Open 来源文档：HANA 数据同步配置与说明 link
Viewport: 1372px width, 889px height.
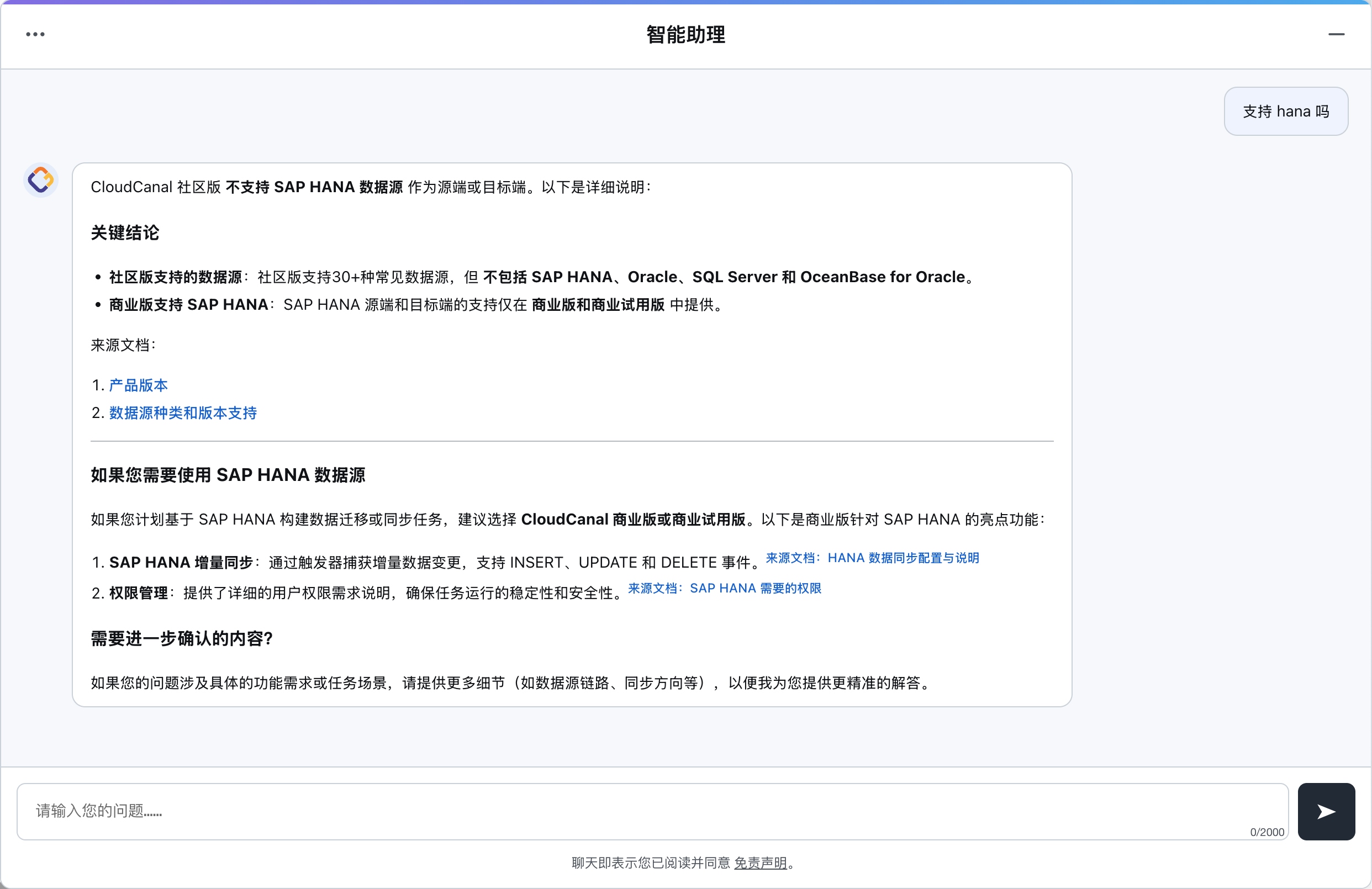(x=872, y=558)
